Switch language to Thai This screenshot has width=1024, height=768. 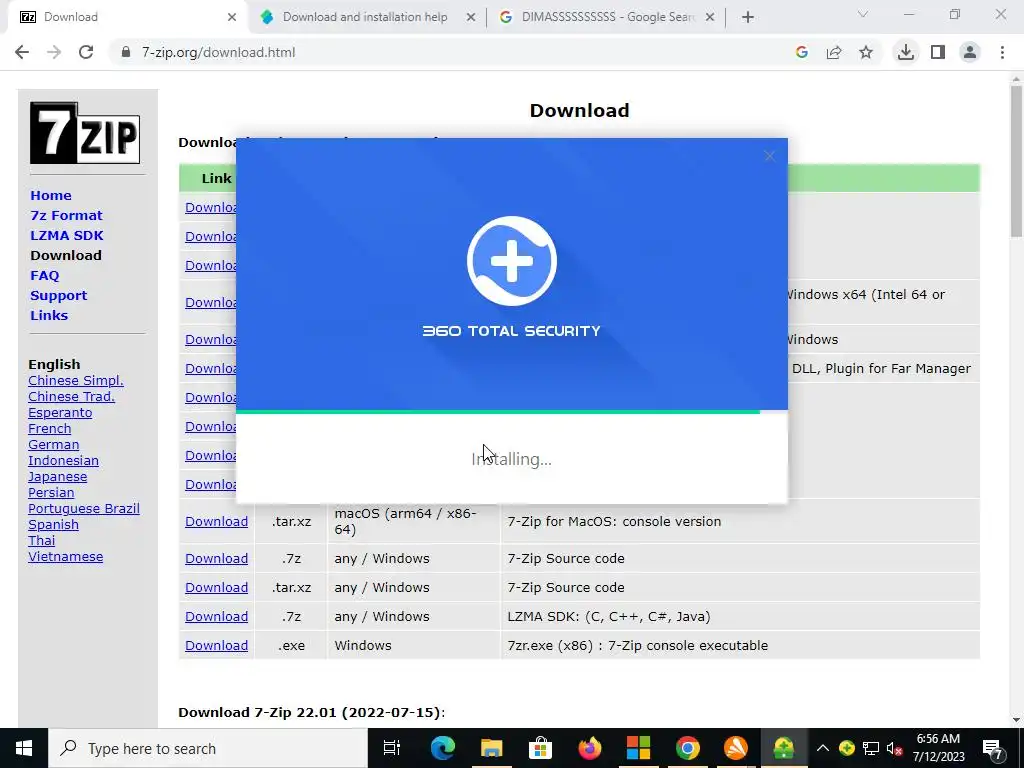(x=42, y=541)
